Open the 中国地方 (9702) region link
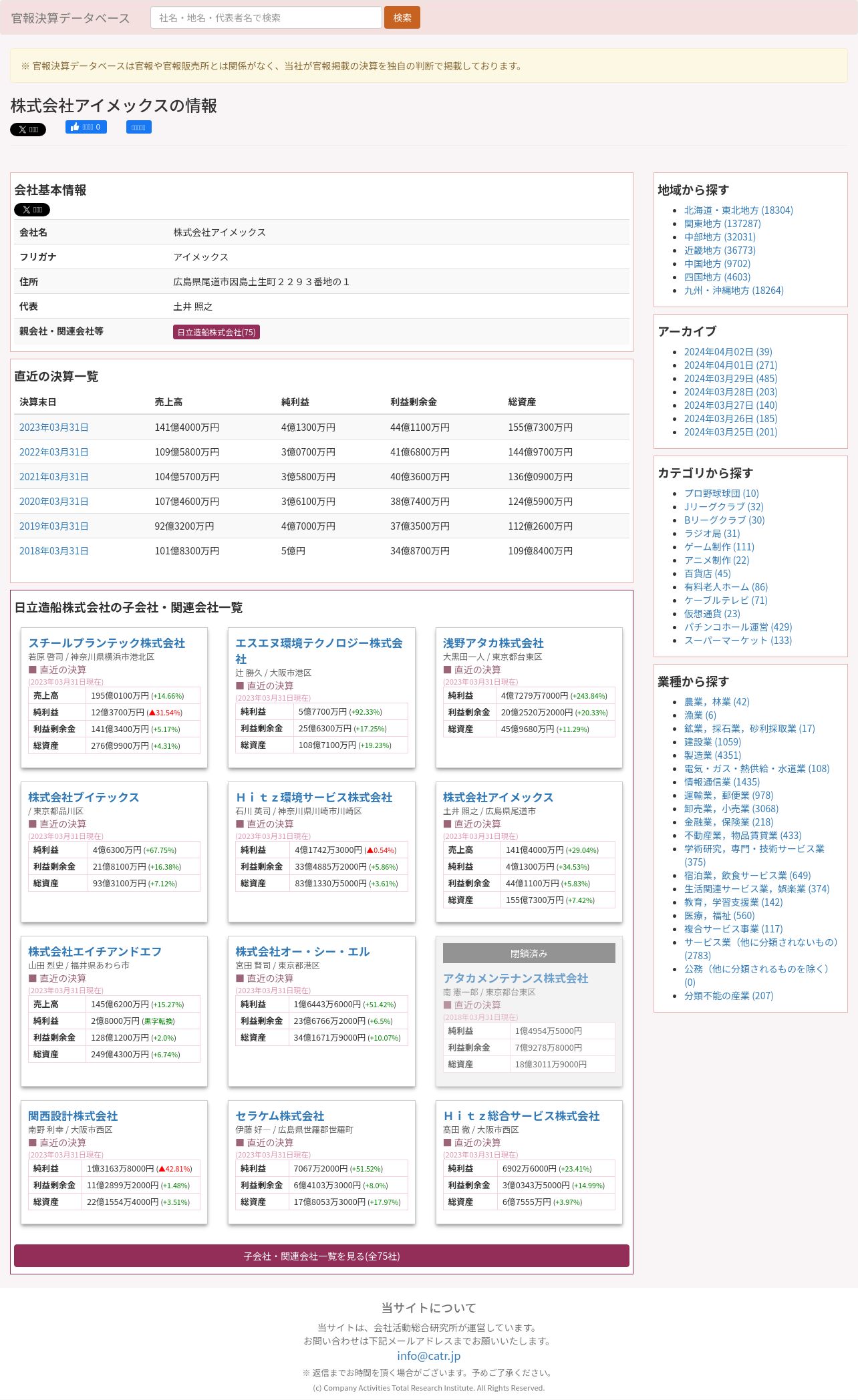The height and width of the screenshot is (1400, 858). 717,264
